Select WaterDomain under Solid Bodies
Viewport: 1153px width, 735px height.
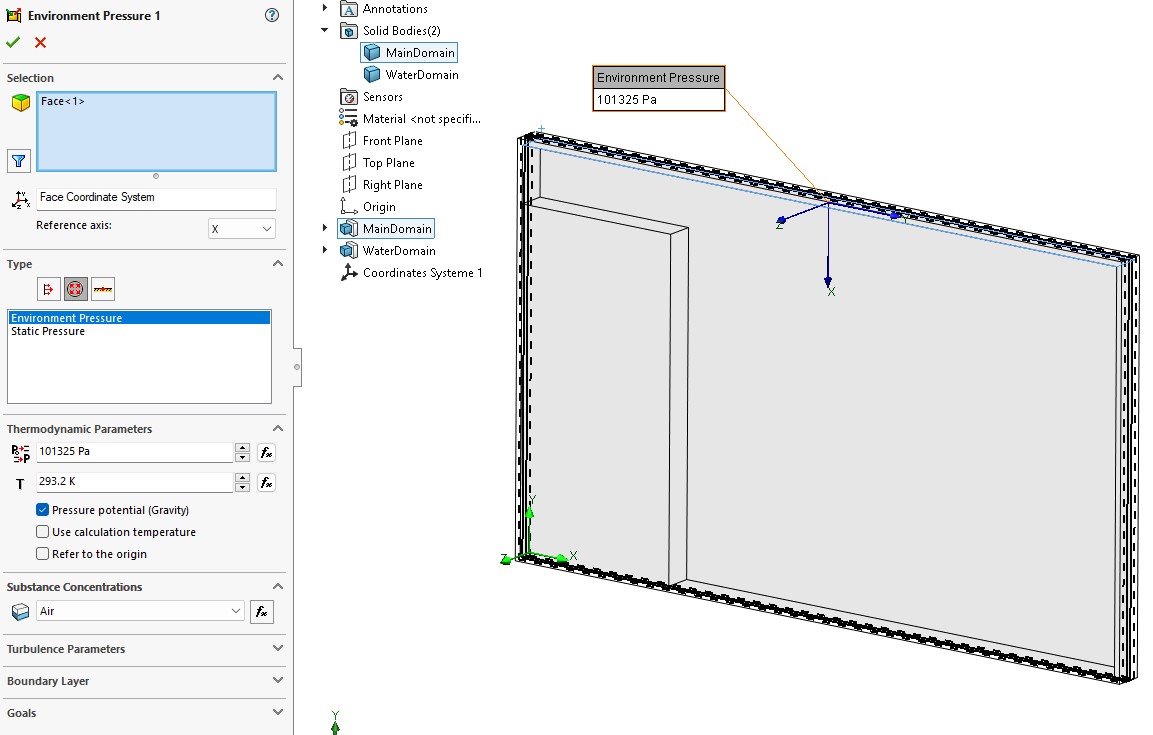[x=421, y=75]
